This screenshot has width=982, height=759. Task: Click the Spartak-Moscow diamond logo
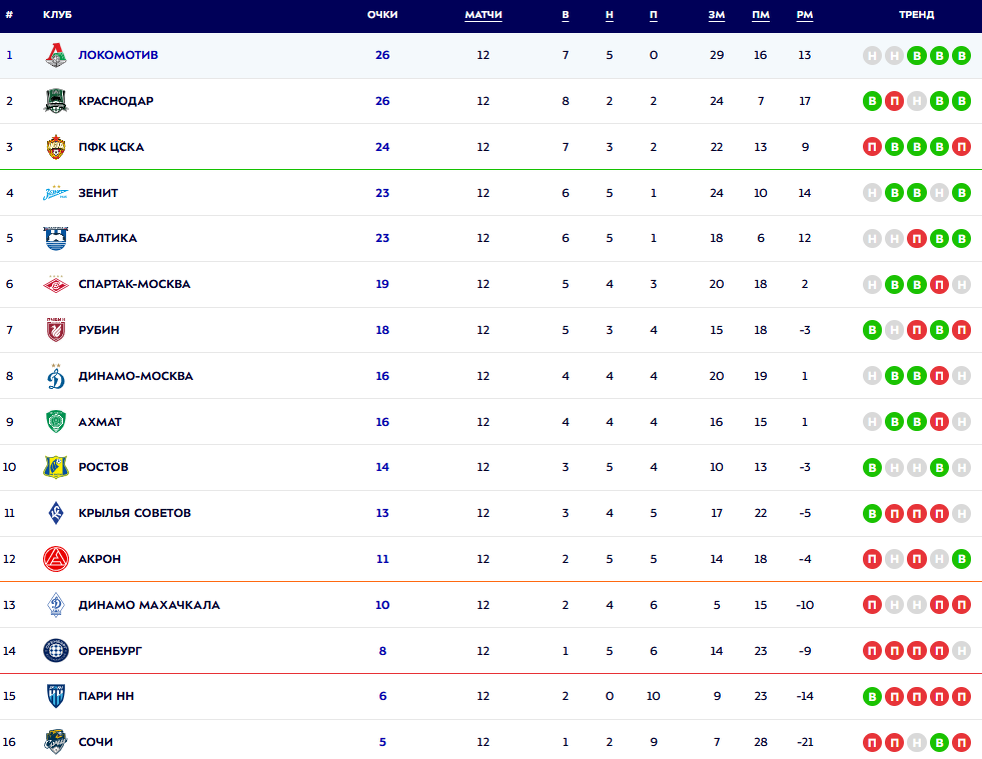pos(56,284)
